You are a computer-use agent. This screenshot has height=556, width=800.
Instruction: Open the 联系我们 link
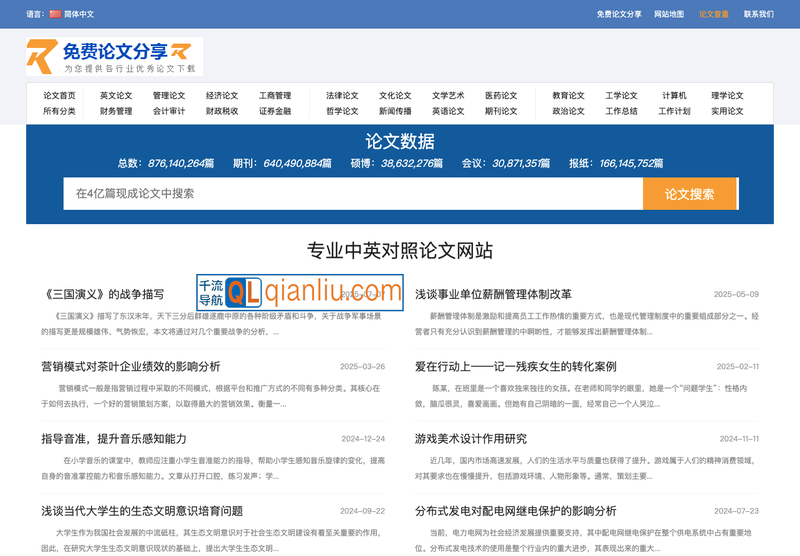(x=759, y=14)
